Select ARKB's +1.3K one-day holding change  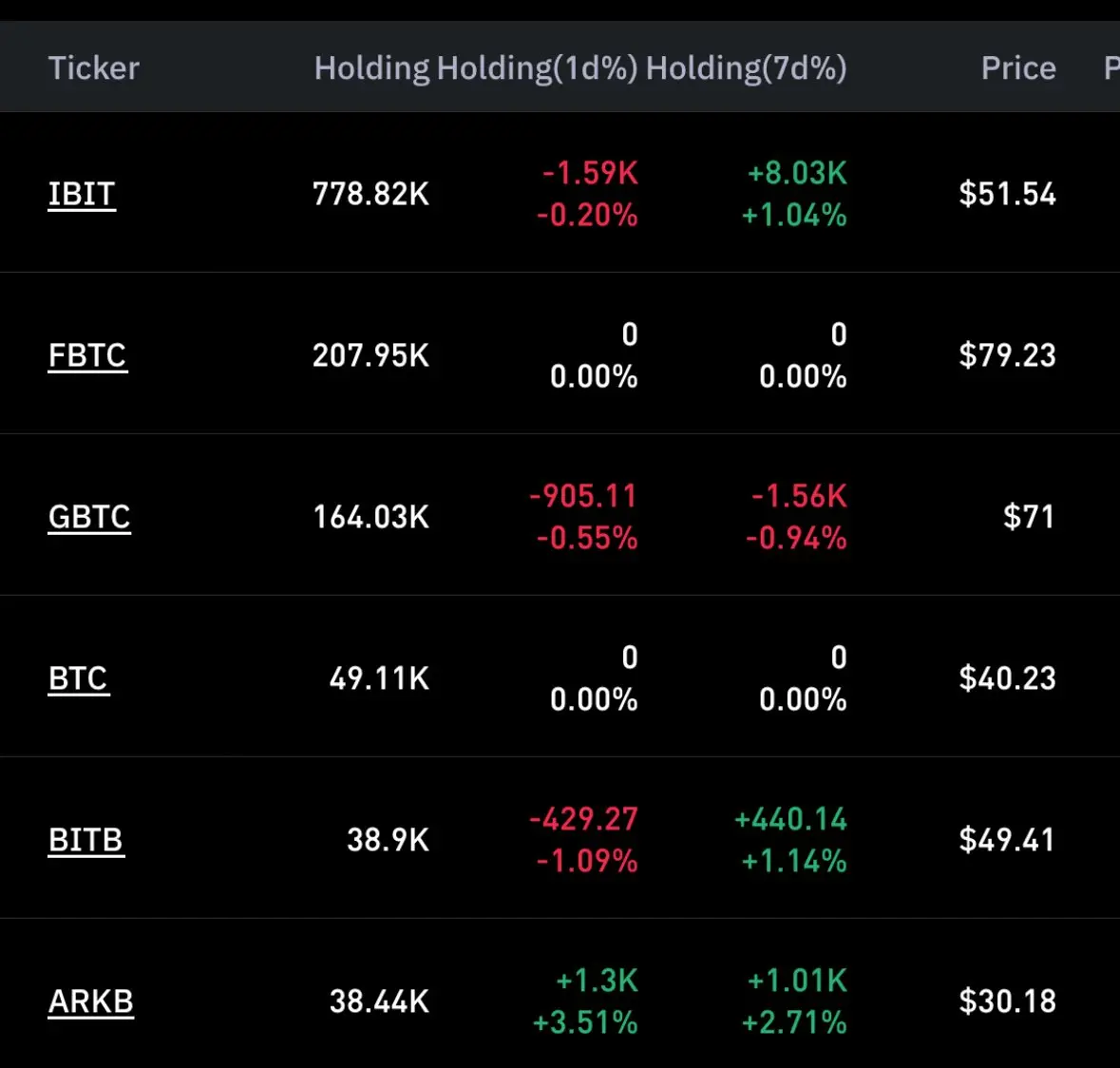597,981
